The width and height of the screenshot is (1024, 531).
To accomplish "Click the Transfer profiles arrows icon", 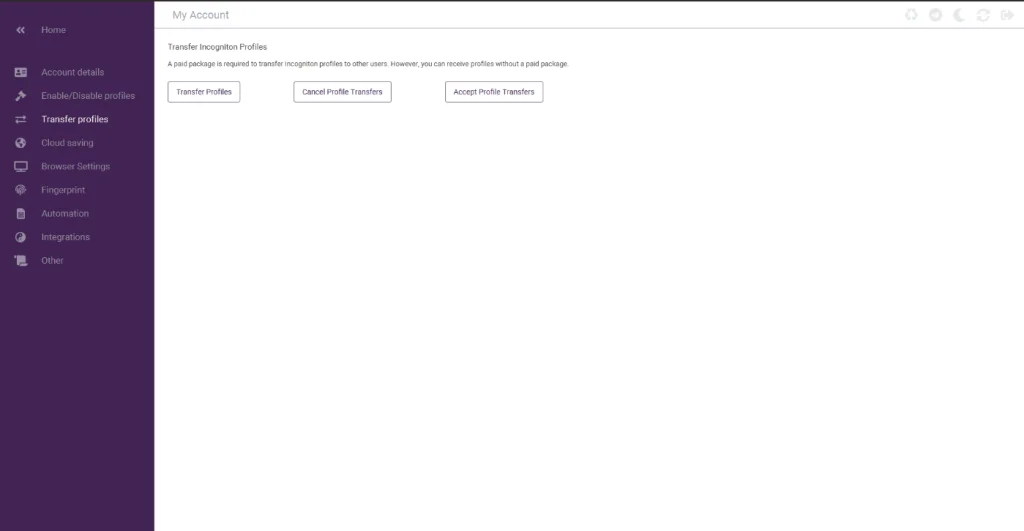I will coord(20,120).
